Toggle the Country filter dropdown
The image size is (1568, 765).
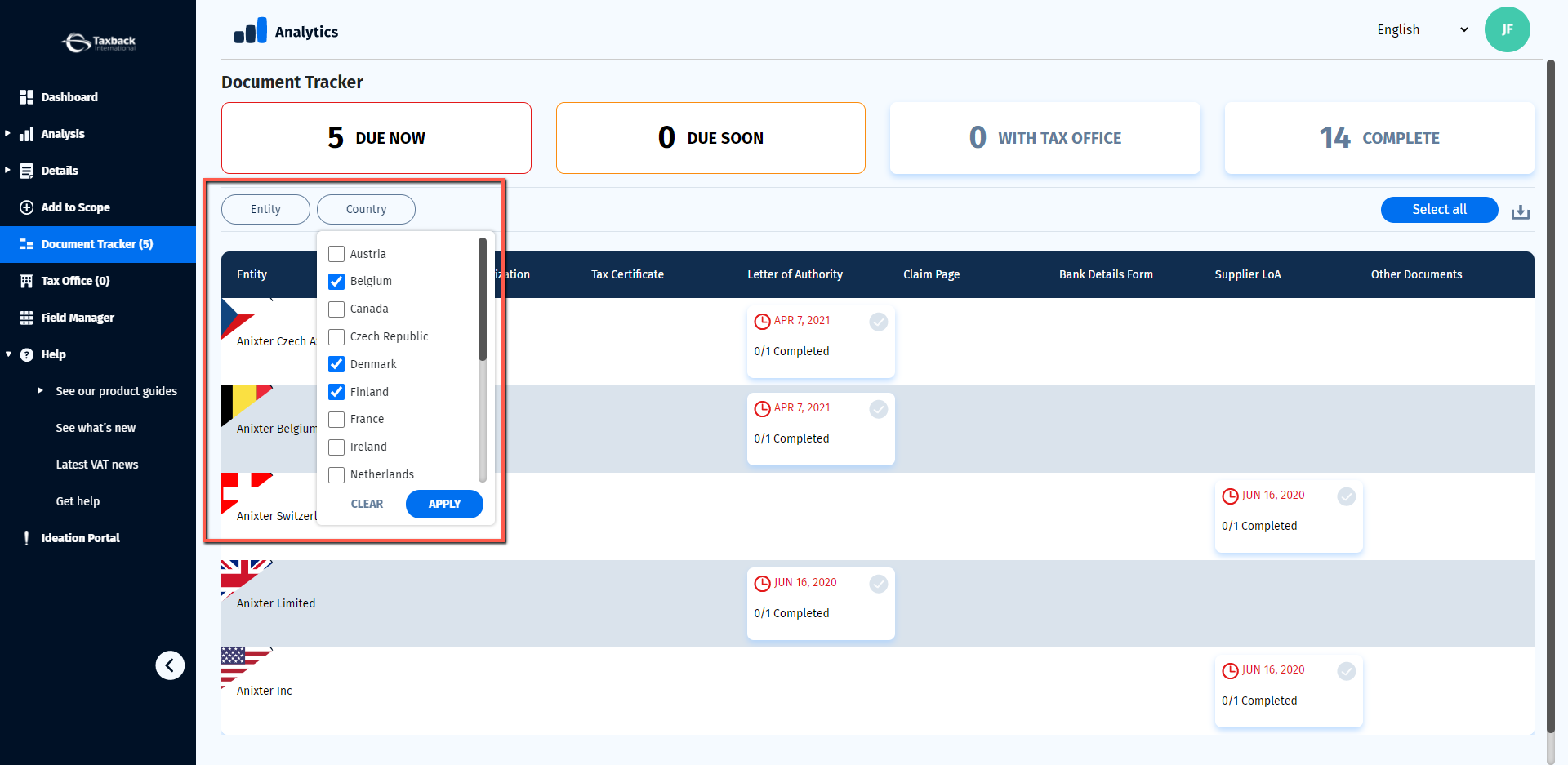pos(366,209)
